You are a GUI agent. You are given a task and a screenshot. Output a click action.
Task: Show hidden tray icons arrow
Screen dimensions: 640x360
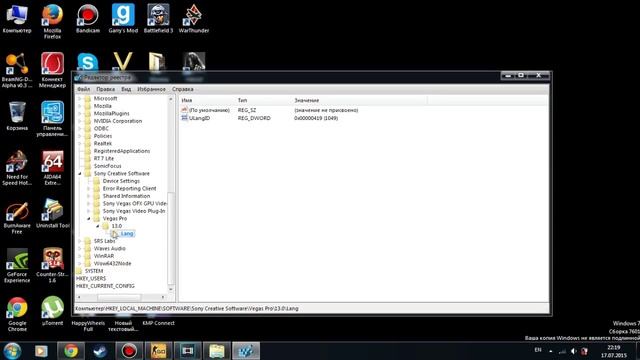551,351
